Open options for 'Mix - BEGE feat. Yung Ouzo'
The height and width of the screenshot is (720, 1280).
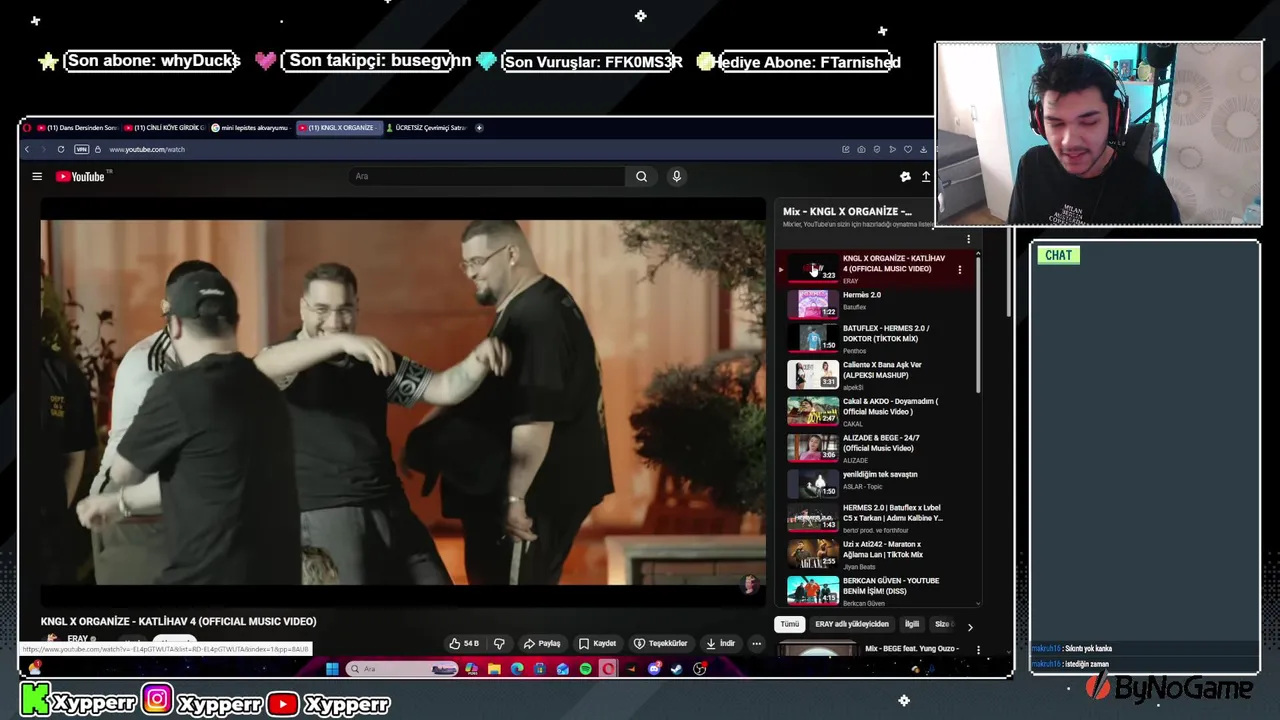coord(978,650)
